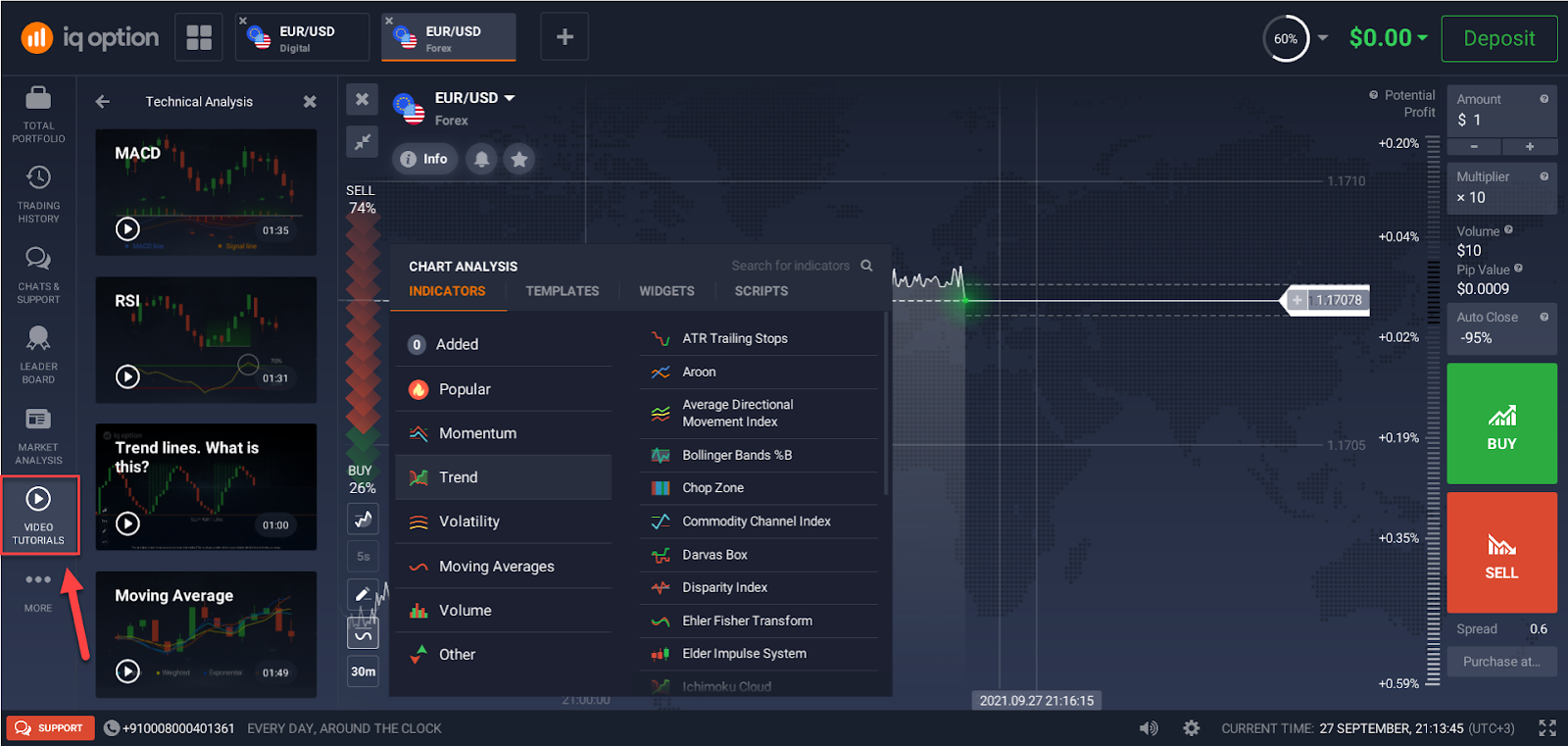Image resolution: width=1568 pixels, height=746 pixels.
Task: Open the Popular indicators category
Action: (504, 389)
